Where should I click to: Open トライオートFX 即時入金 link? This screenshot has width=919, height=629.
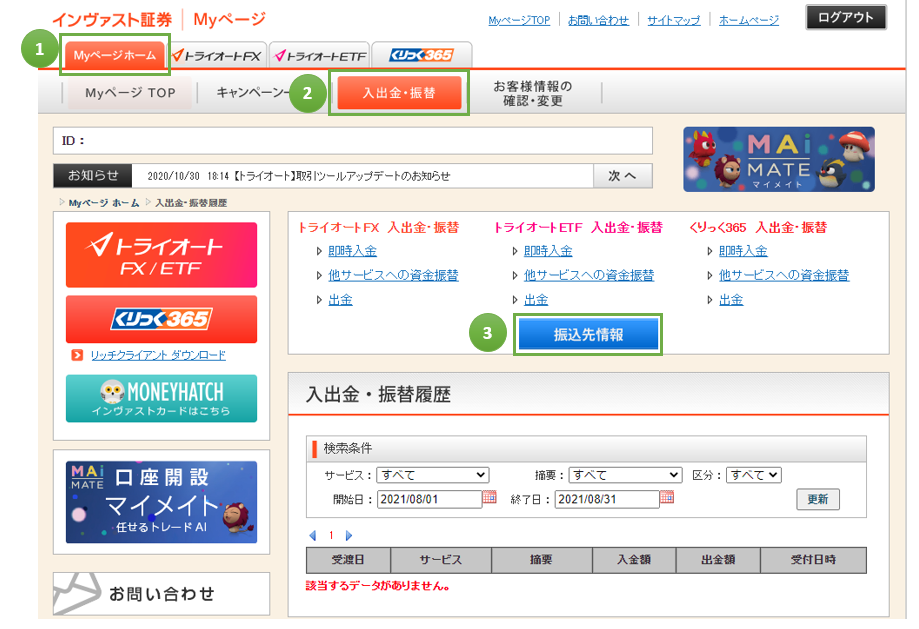coord(352,251)
